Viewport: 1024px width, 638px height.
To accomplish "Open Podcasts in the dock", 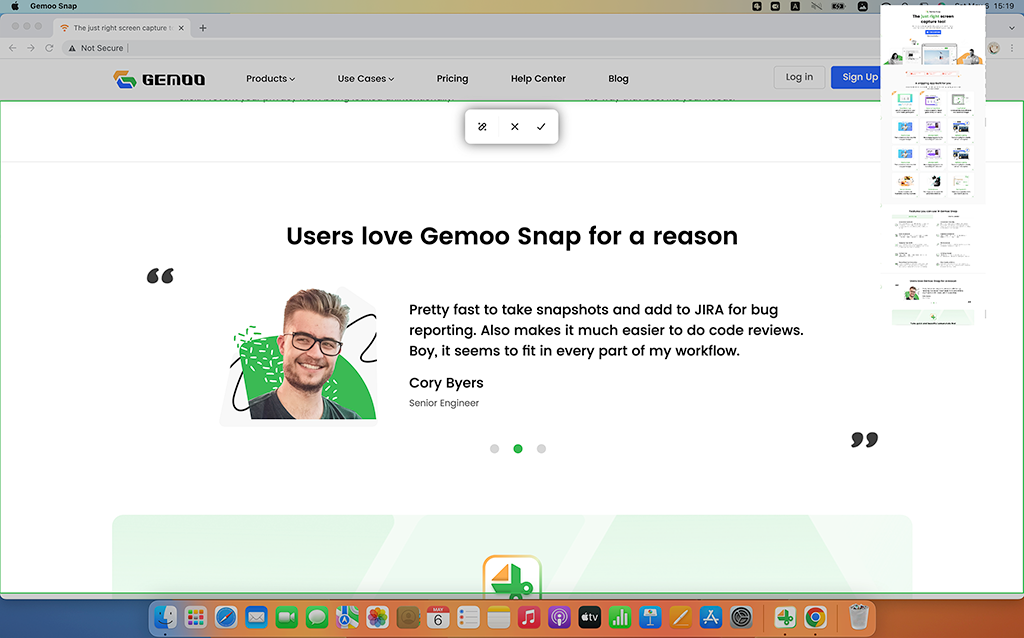I will (559, 617).
